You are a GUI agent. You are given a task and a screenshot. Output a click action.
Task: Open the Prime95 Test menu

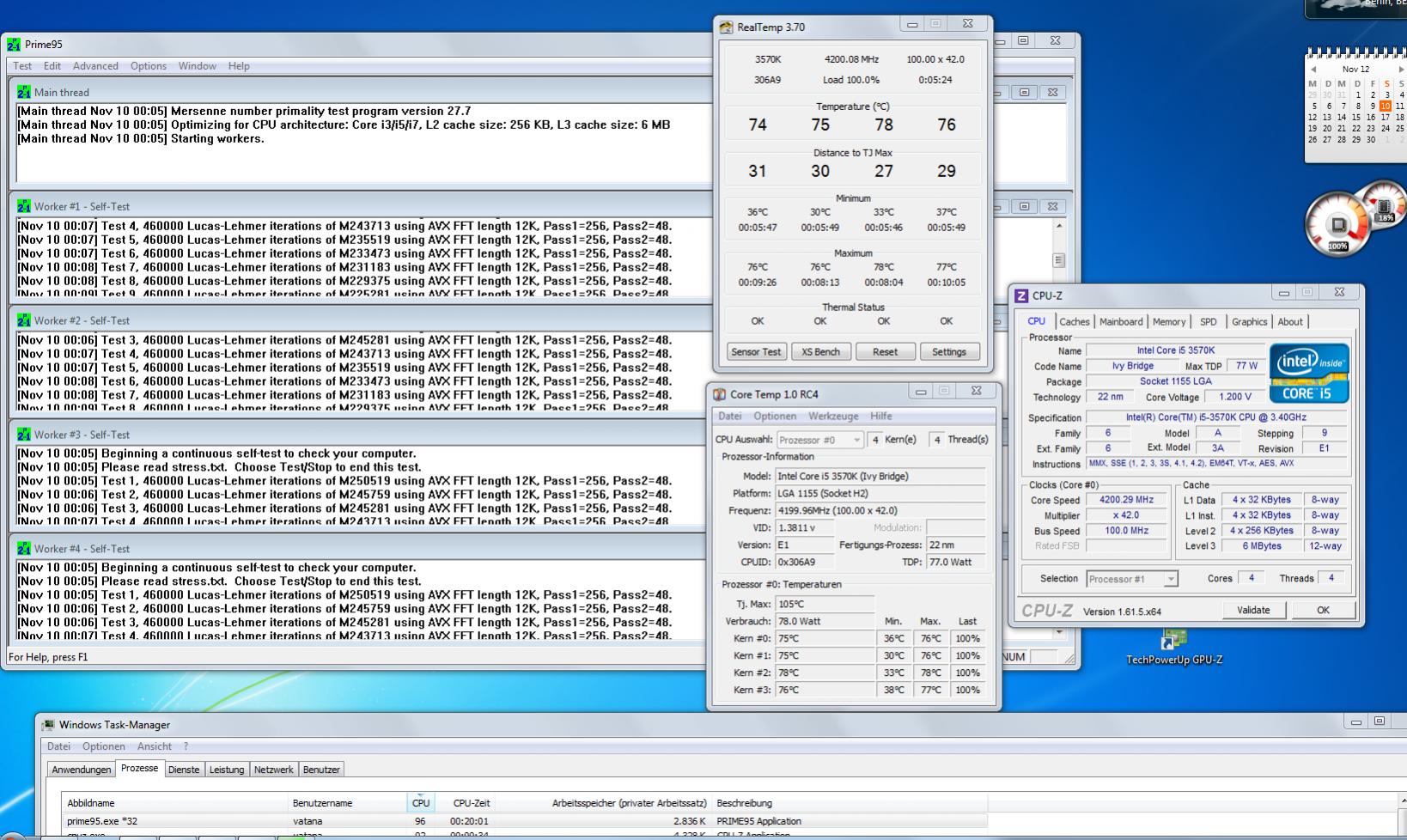(22, 66)
